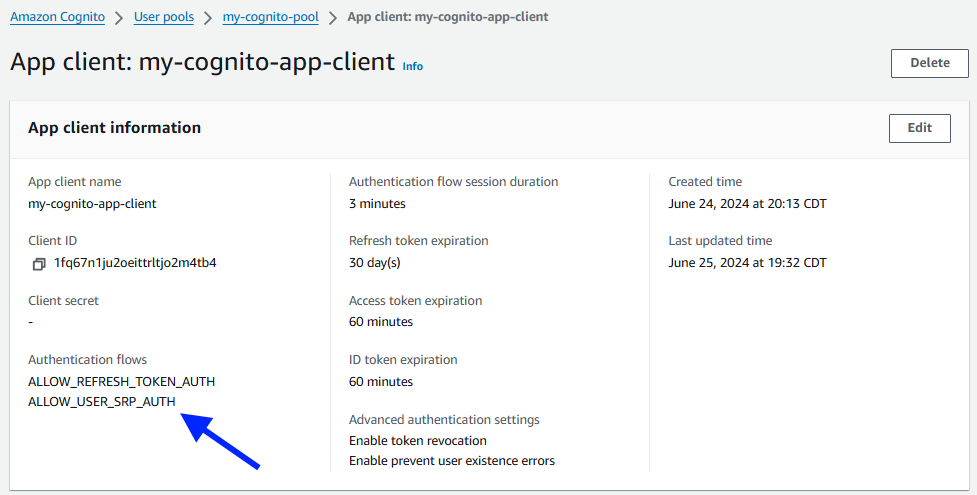The height and width of the screenshot is (495, 977).
Task: Click the app client name value my-cognito-app-client
Action: pyautogui.click(x=92, y=204)
